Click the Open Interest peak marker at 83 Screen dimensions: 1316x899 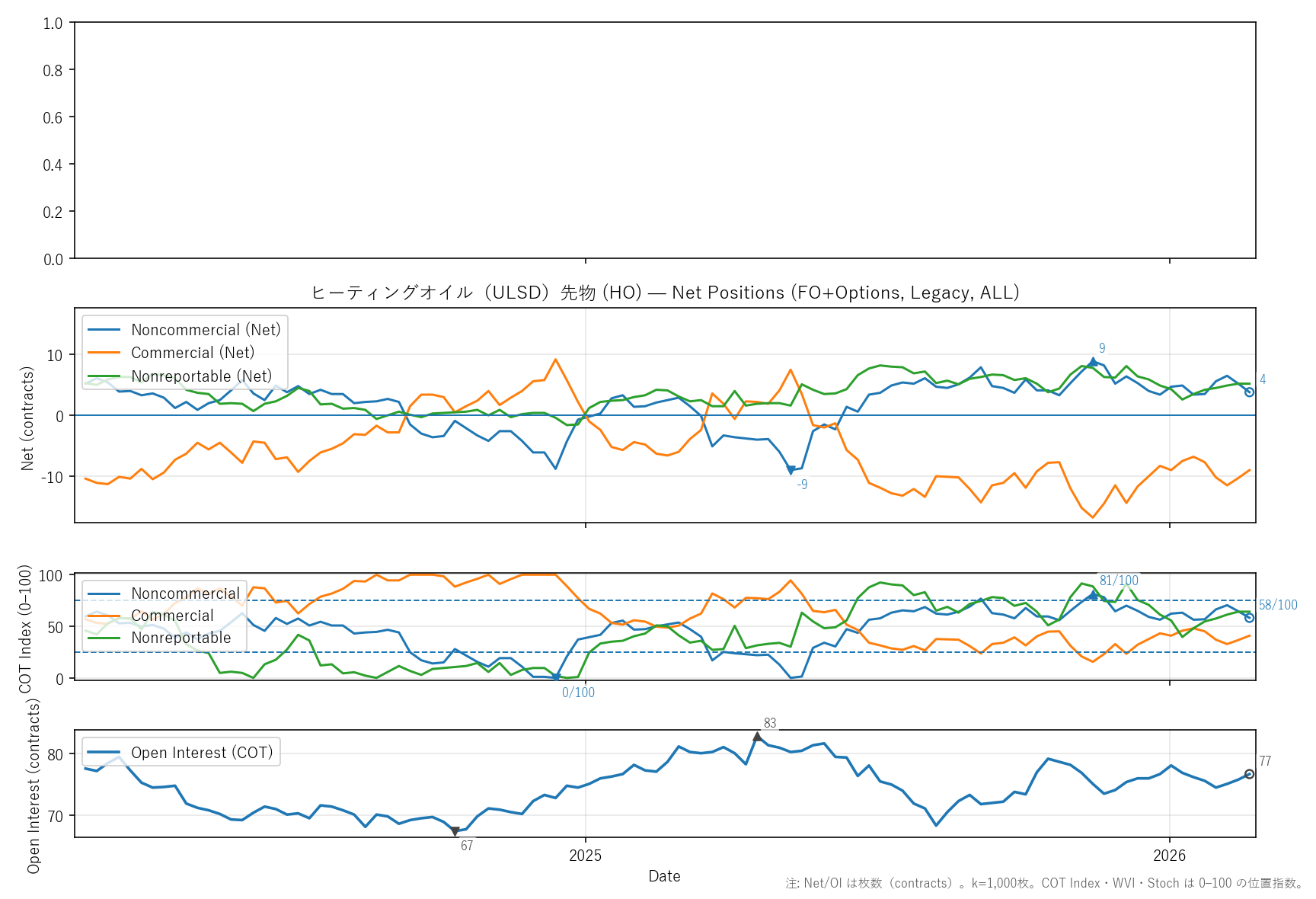(x=757, y=737)
